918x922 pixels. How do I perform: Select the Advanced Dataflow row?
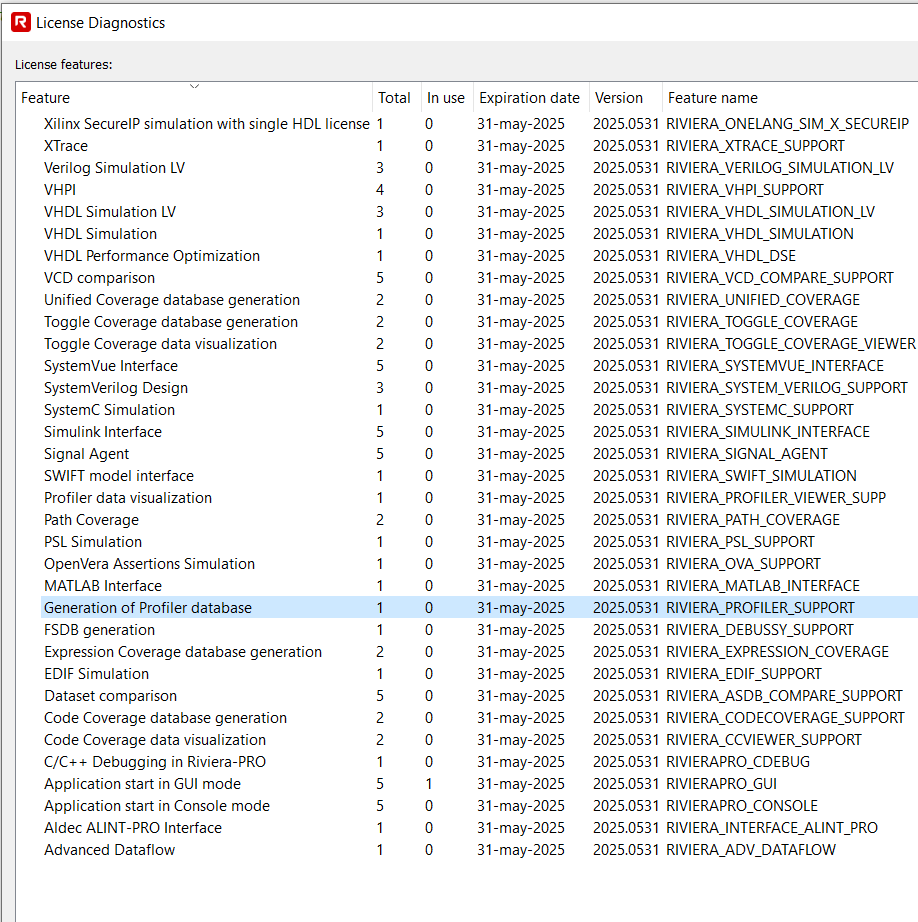coord(109,850)
